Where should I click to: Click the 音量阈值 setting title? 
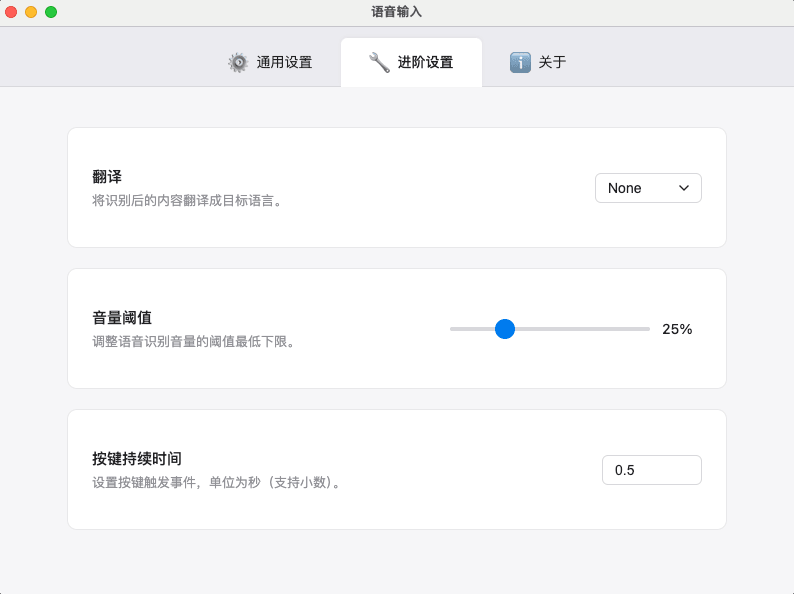(x=122, y=318)
